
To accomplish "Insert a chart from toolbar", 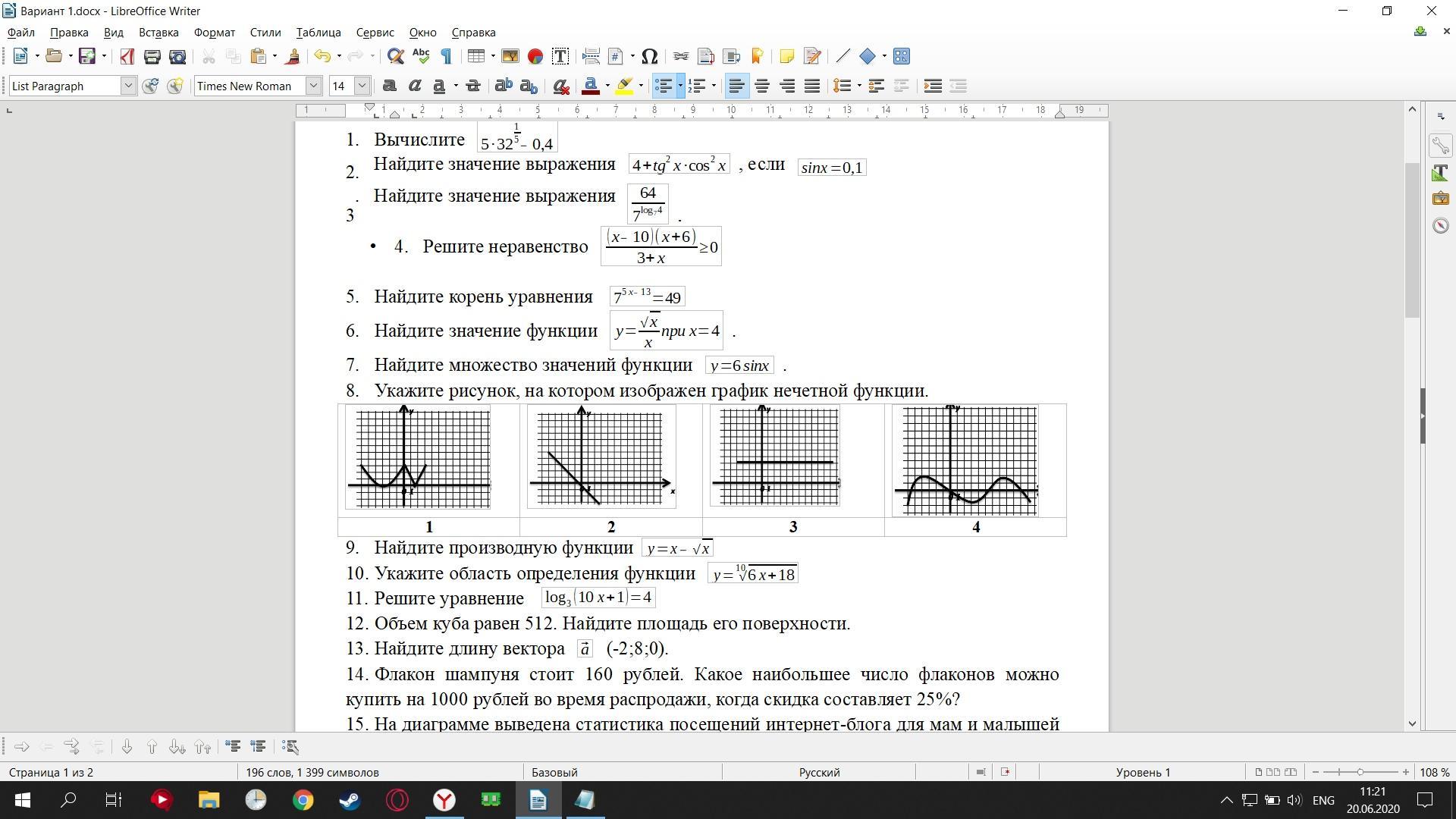I will tap(535, 56).
